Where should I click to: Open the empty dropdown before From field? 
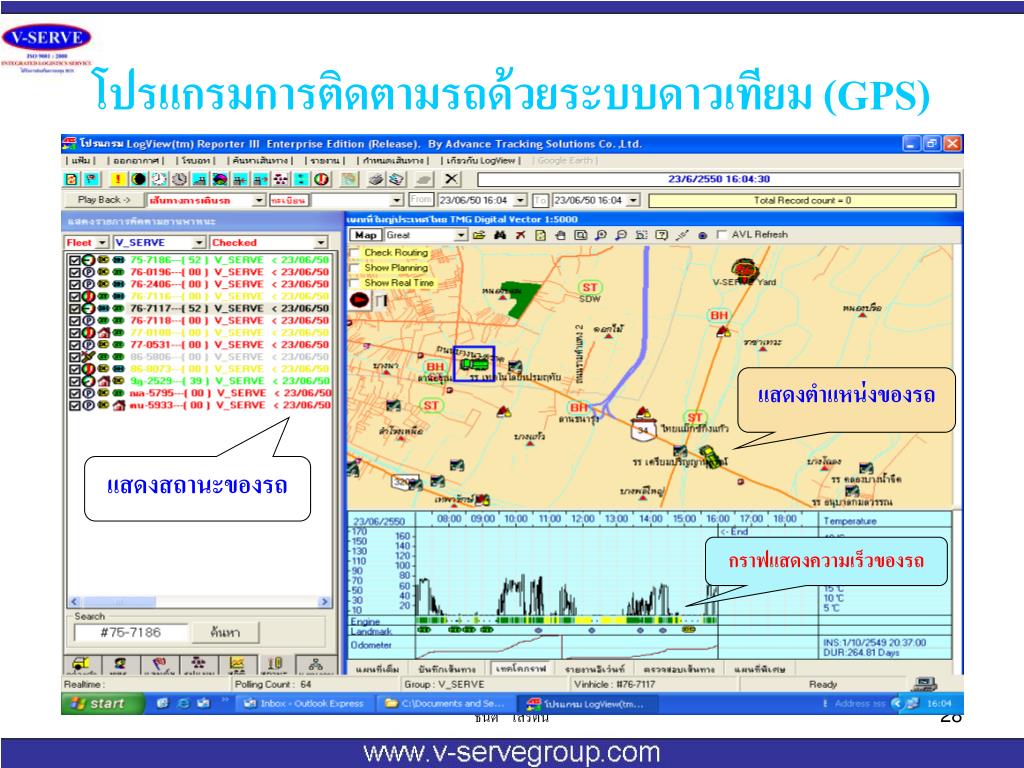tap(397, 200)
